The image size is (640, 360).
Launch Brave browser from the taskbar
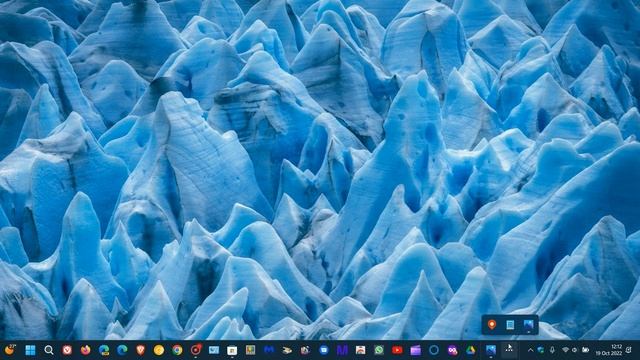pos(140,350)
